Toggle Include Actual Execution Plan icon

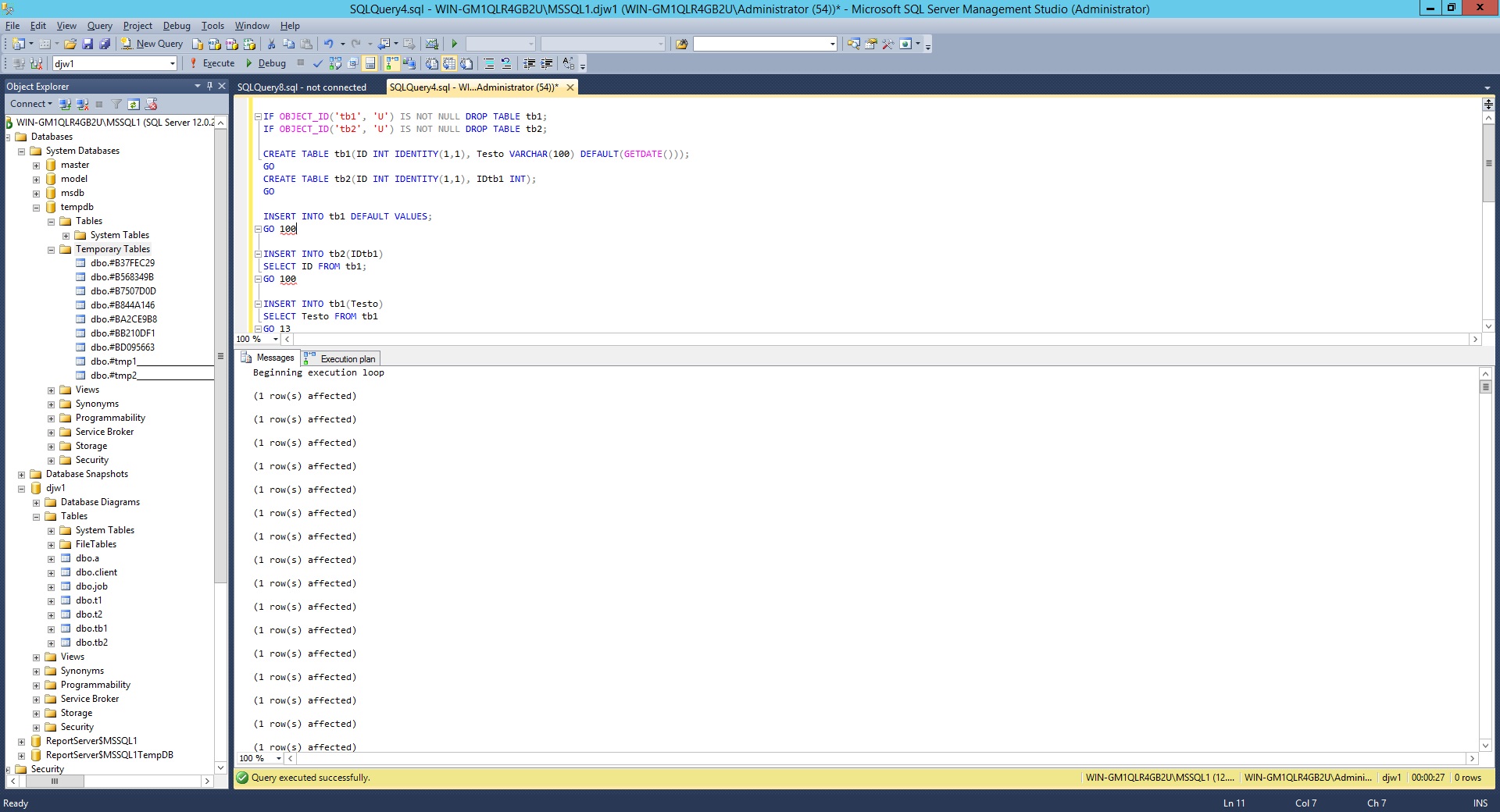pos(392,63)
